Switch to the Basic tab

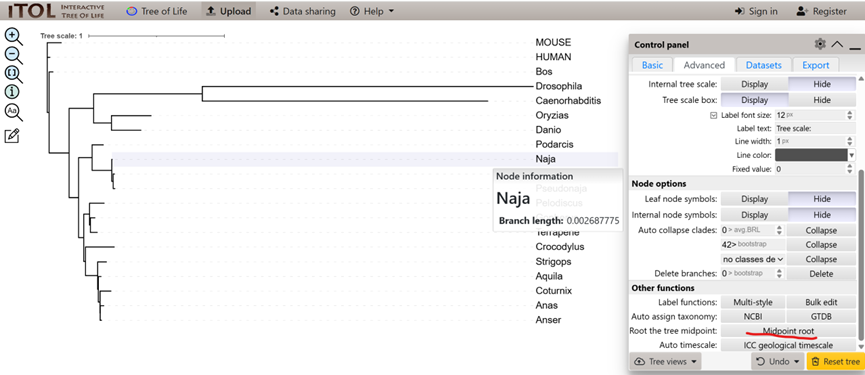pos(653,65)
